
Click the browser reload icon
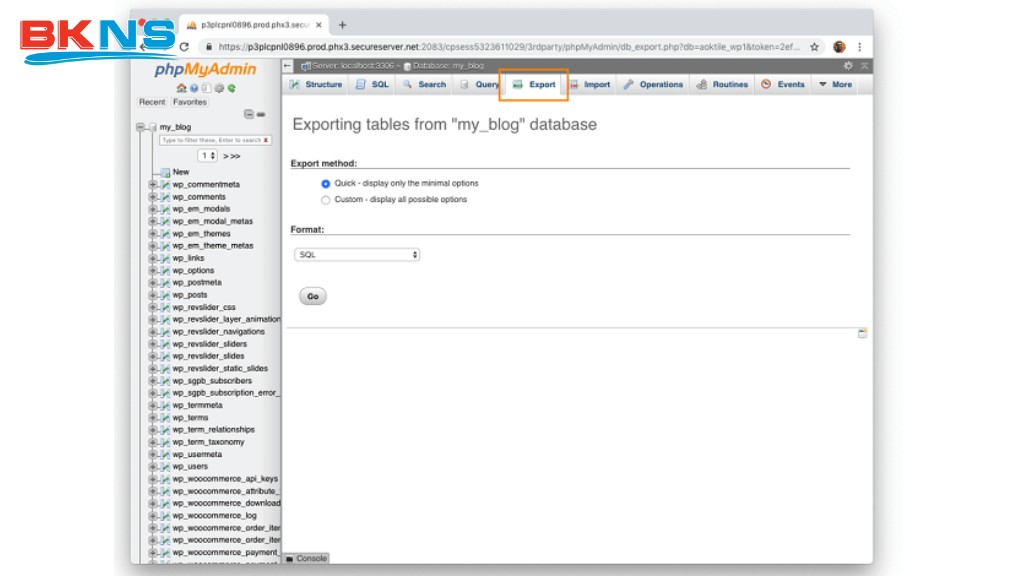point(184,47)
